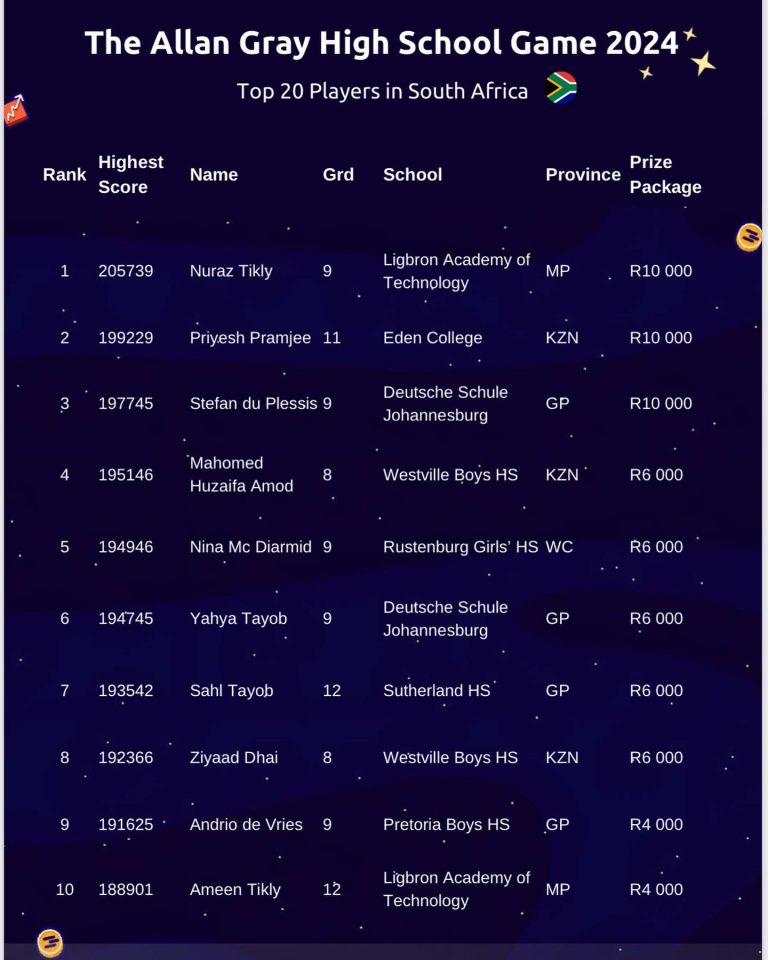Click the South African flag icon
This screenshot has height=960, width=768.
[x=561, y=88]
